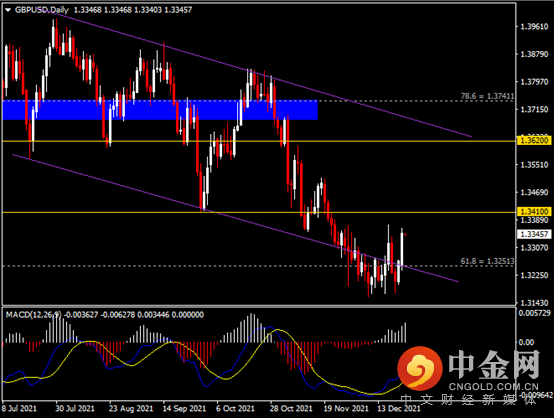This screenshot has height=418, width=554.
Task: Click the red arrow marker near latest candle
Action: [x=406, y=234]
